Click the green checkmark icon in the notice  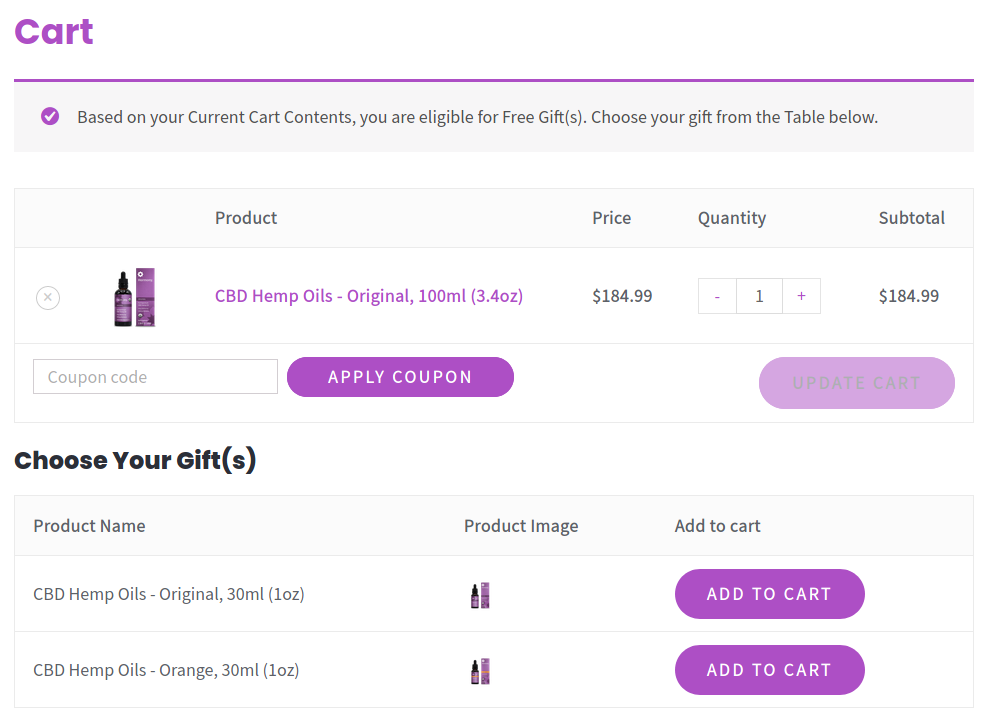[x=50, y=117]
